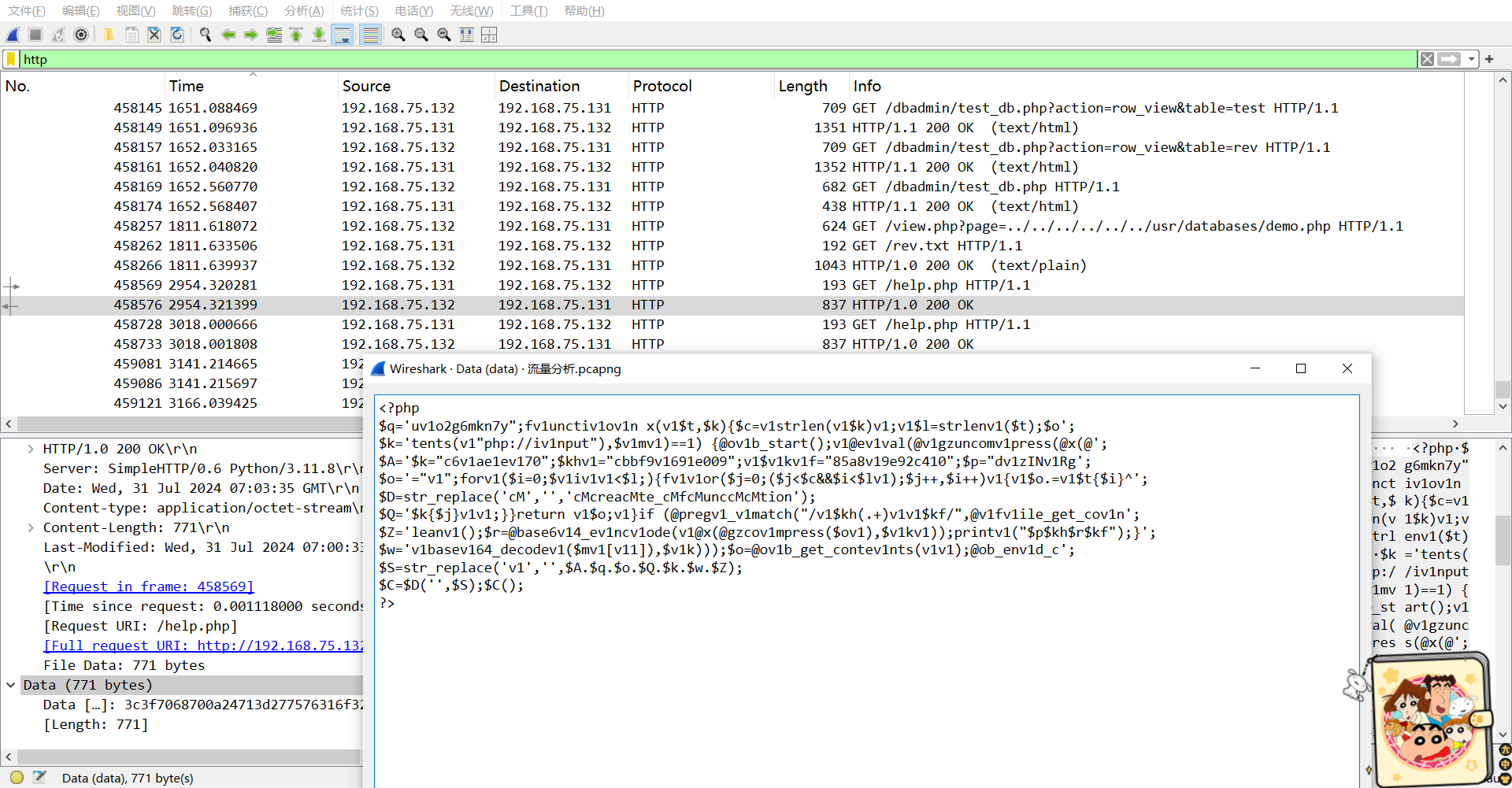Reload the capture file
Image resolution: width=1512 pixels, height=788 pixels.
point(177,35)
